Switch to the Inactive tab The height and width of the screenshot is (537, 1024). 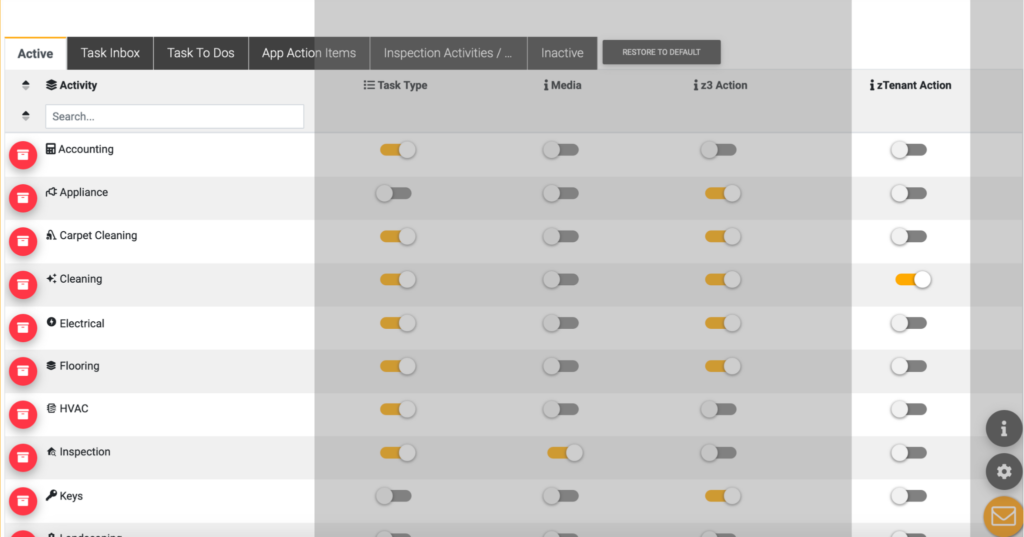point(562,53)
